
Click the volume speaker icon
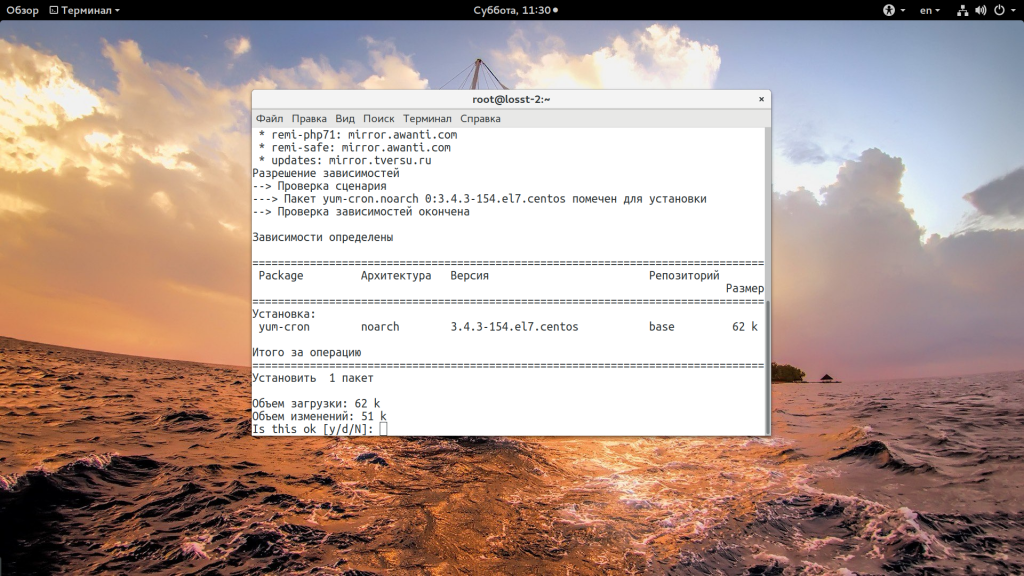click(x=979, y=10)
